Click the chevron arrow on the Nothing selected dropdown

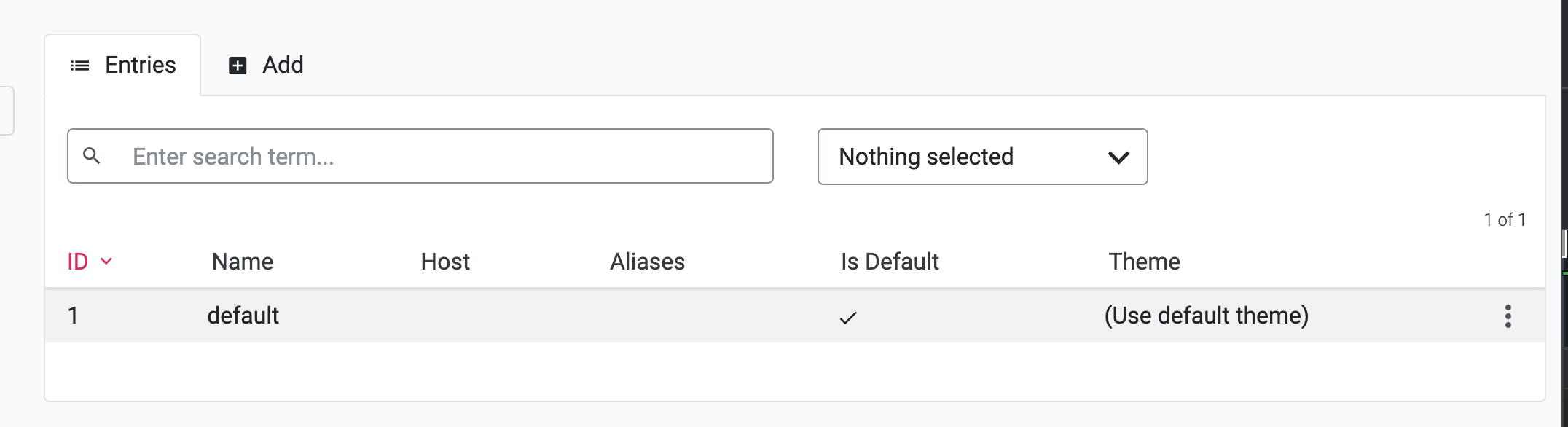pos(1118,157)
